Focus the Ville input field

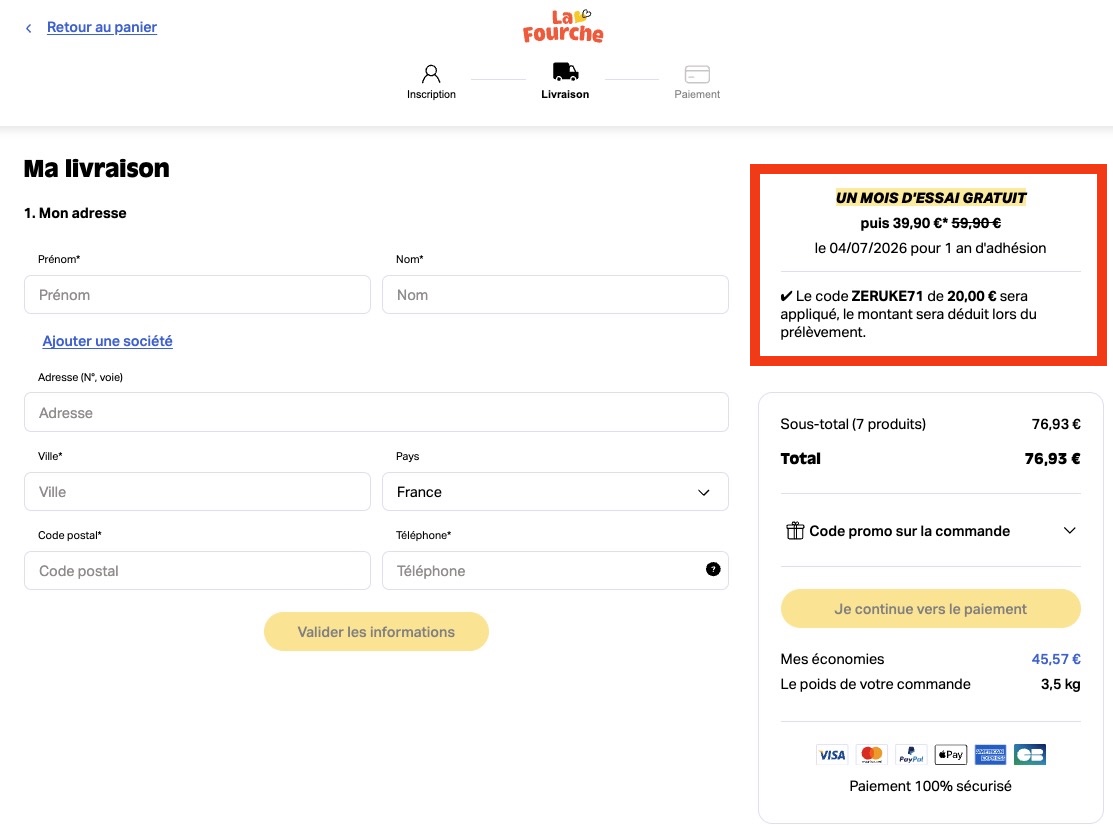point(197,492)
